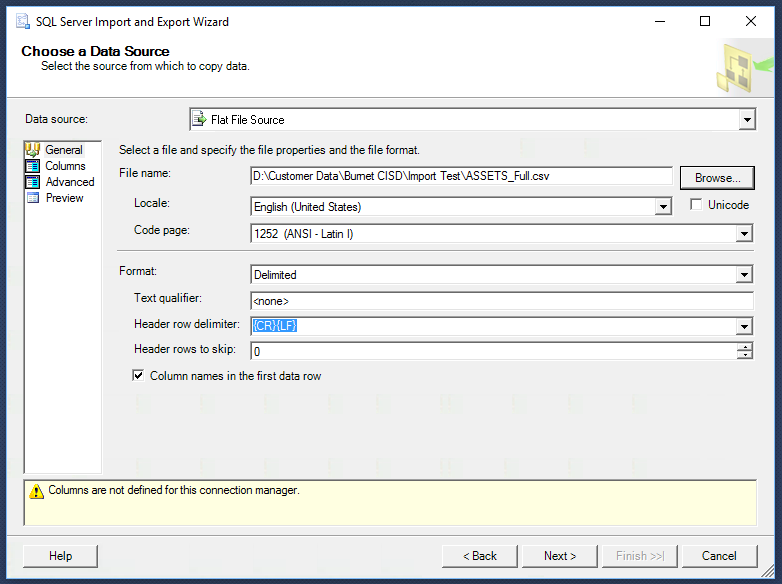Click the English (United States) locale field
Viewport: 782px width, 584px height.
point(461,206)
